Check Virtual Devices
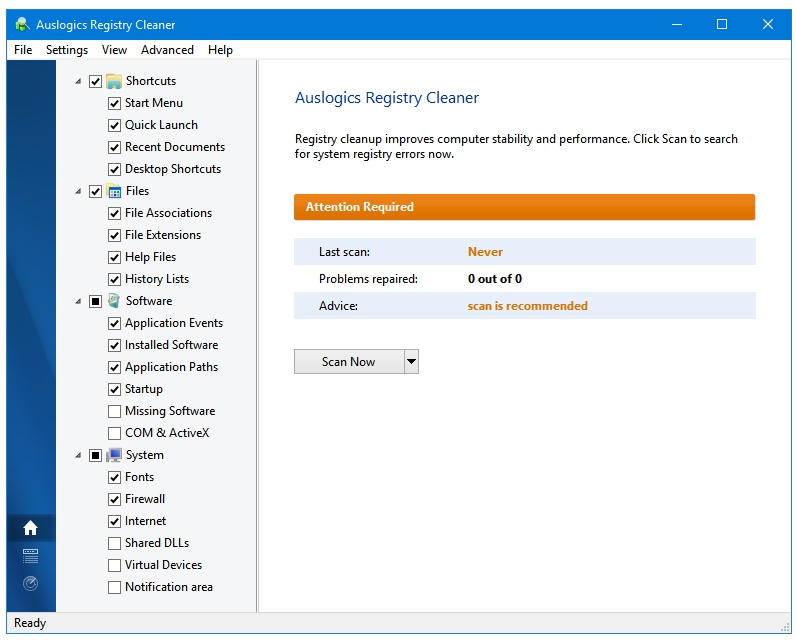This screenshot has width=796, height=640. pyautogui.click(x=114, y=565)
